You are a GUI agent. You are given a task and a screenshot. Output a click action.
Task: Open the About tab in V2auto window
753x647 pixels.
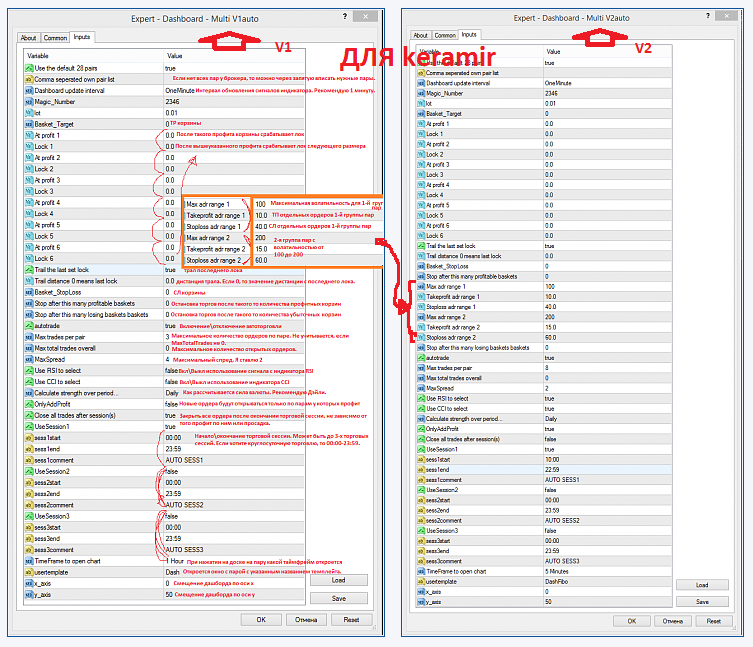(x=420, y=36)
